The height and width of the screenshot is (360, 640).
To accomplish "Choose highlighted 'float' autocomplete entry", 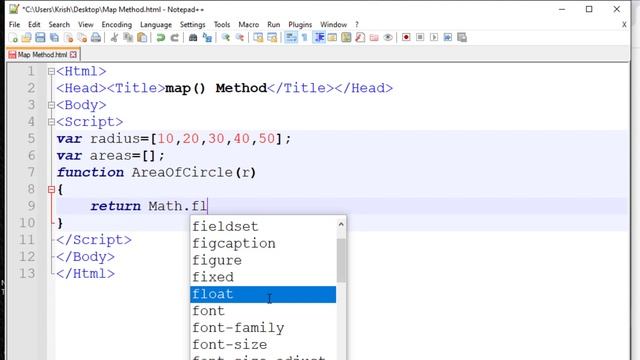I will coord(263,294).
